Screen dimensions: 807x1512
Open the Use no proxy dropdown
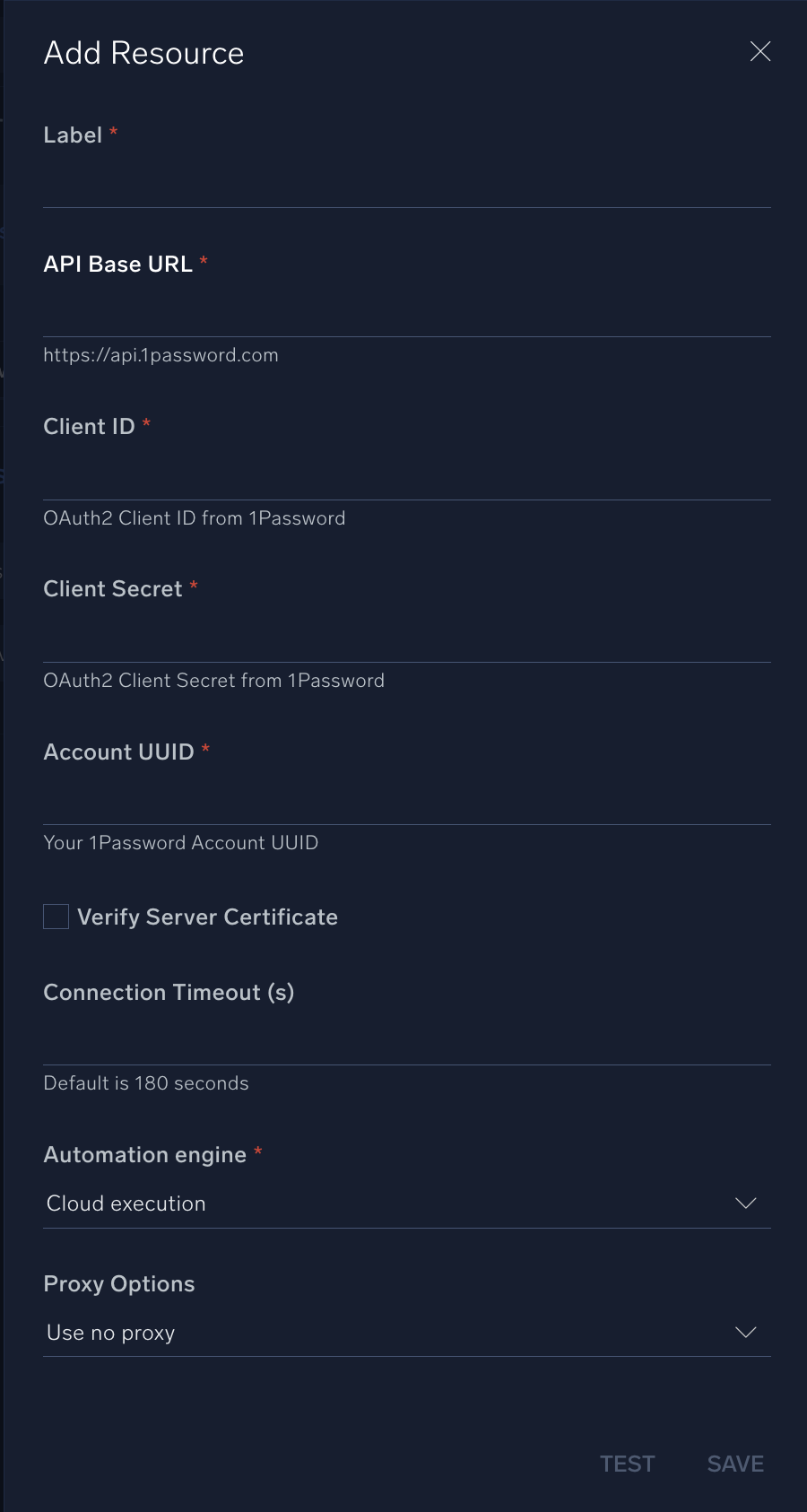395,1333
